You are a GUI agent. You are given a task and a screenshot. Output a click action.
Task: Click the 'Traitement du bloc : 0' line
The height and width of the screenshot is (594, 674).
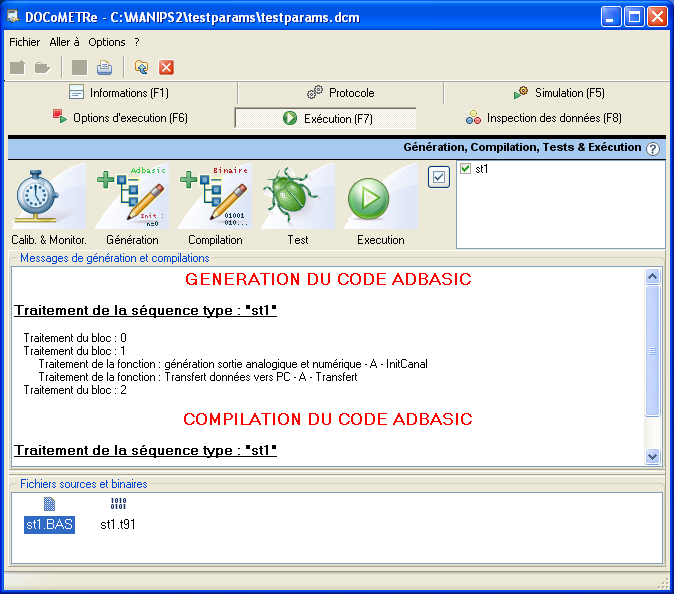pos(75,338)
